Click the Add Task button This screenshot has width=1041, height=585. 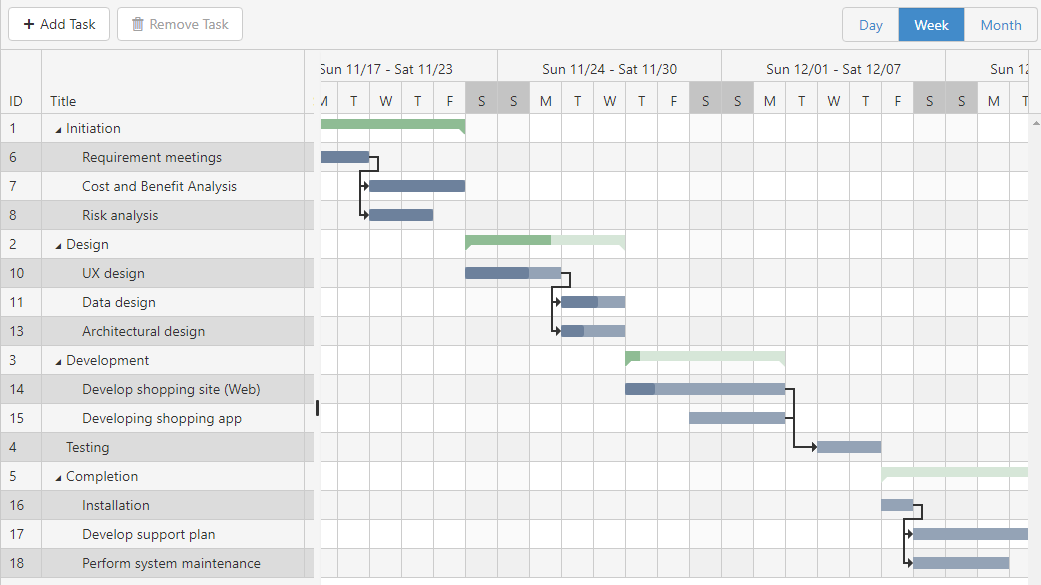(59, 25)
